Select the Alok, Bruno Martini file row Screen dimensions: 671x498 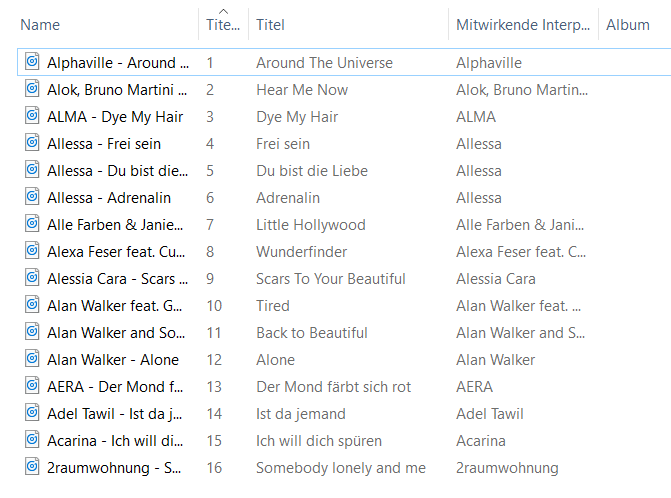pos(114,89)
